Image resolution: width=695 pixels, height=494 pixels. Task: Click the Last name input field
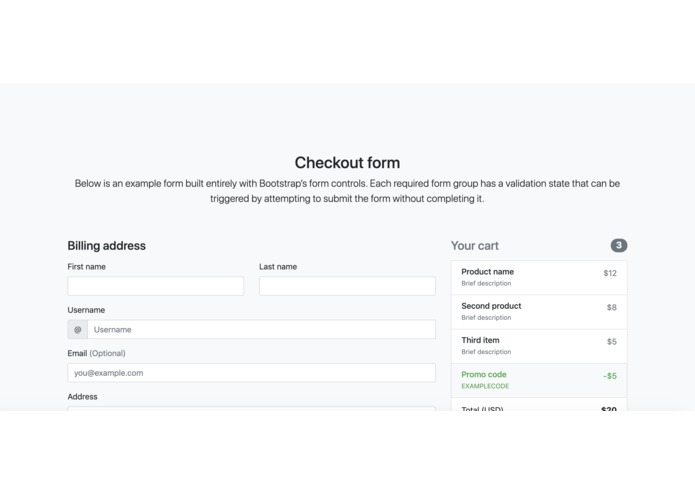click(347, 286)
